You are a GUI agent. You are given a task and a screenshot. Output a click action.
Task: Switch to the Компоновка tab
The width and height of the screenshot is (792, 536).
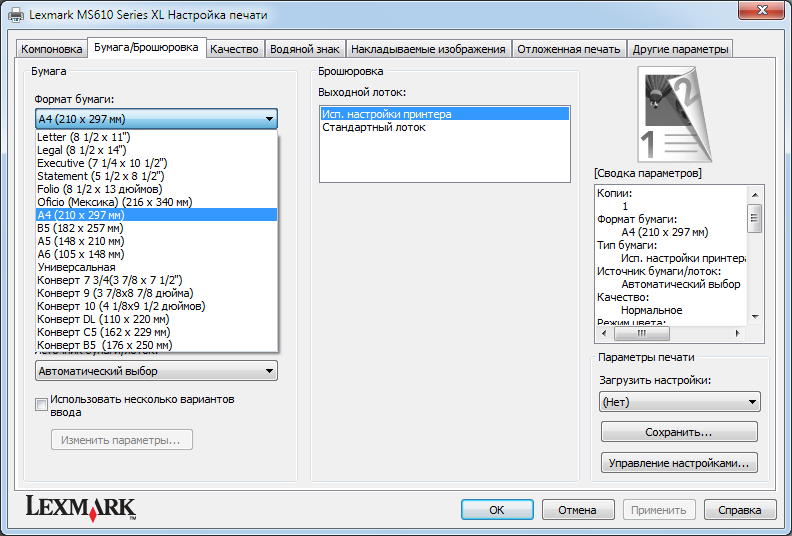(x=52, y=49)
